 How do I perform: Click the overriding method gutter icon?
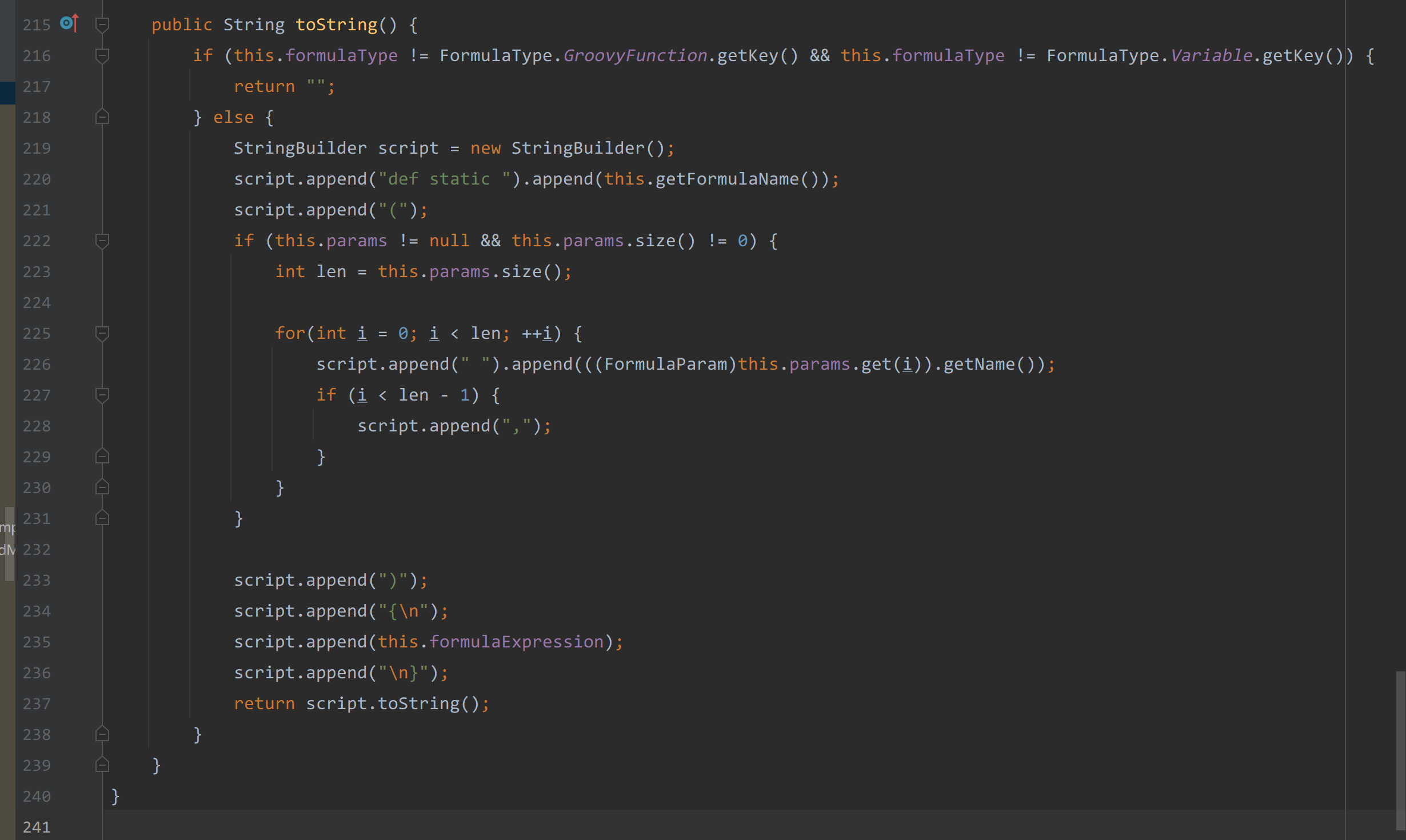69,23
